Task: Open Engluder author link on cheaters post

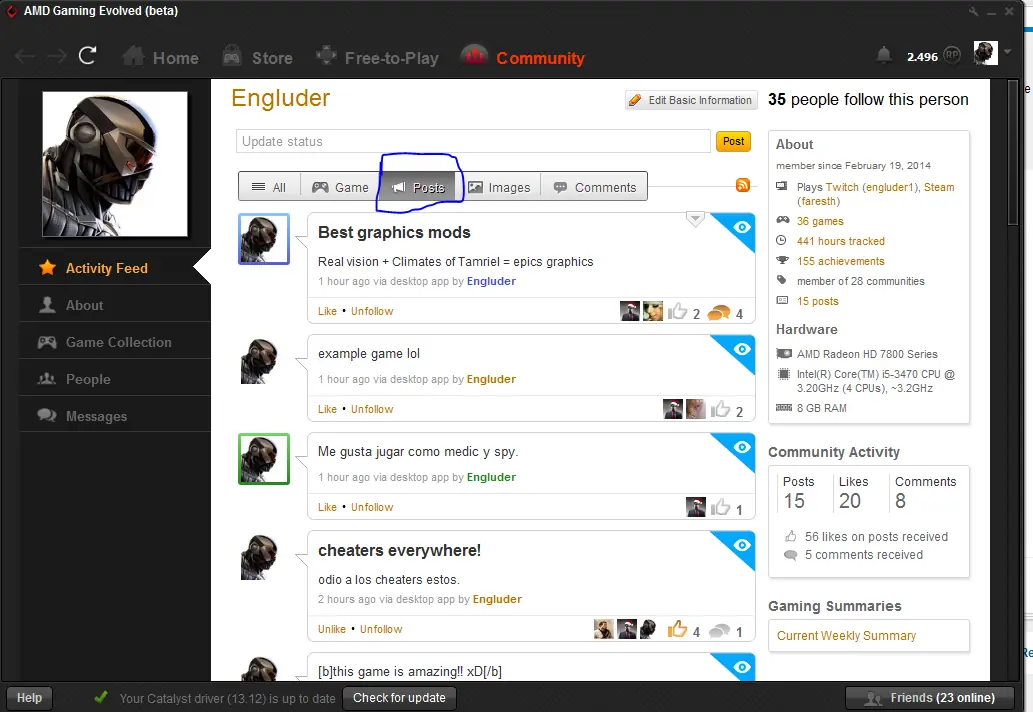Action: pos(497,599)
